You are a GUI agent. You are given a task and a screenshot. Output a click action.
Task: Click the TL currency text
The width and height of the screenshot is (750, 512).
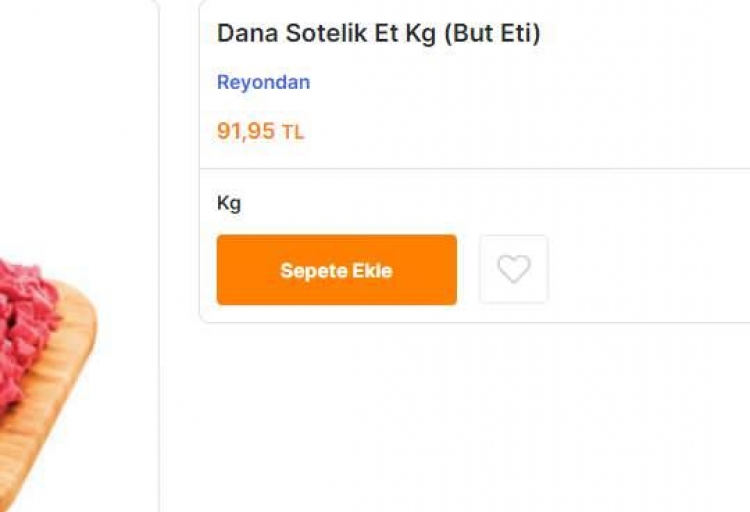pos(293,132)
